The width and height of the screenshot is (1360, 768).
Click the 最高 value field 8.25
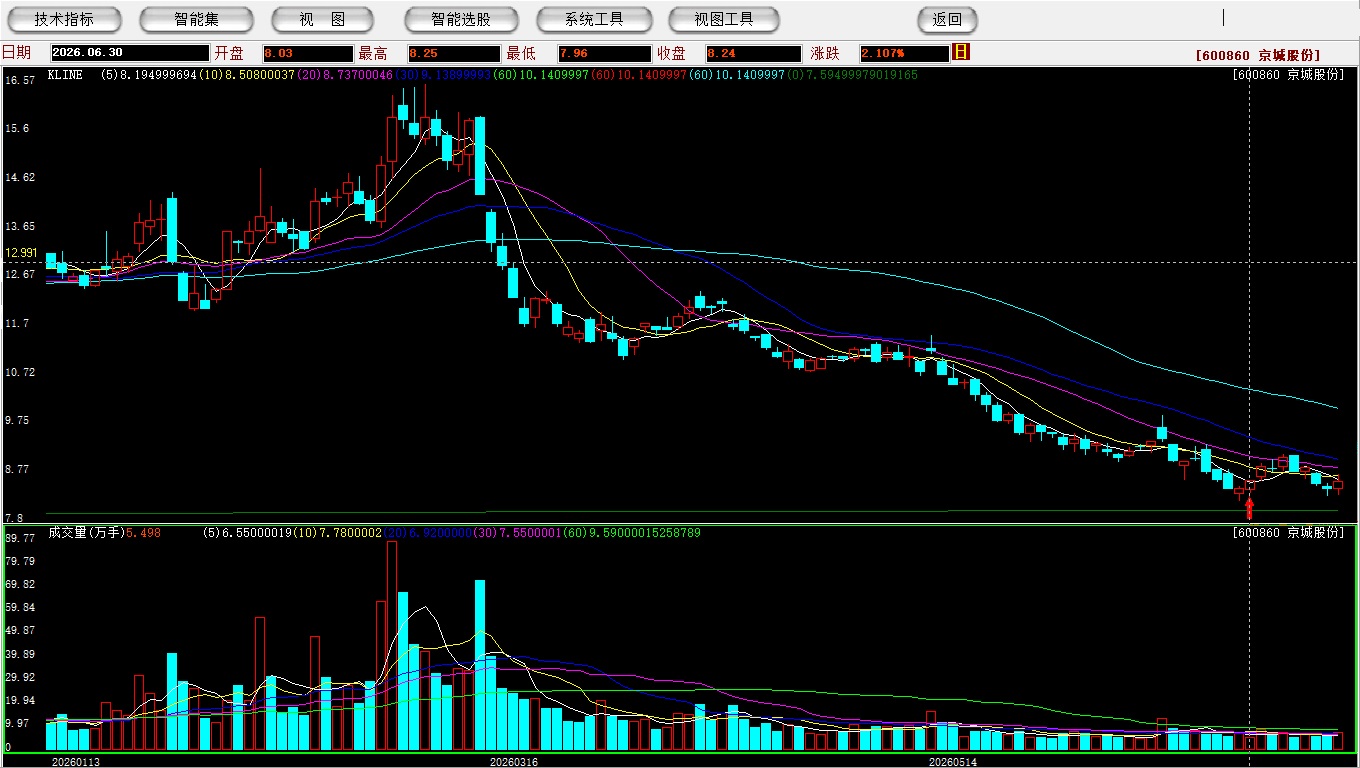[454, 53]
